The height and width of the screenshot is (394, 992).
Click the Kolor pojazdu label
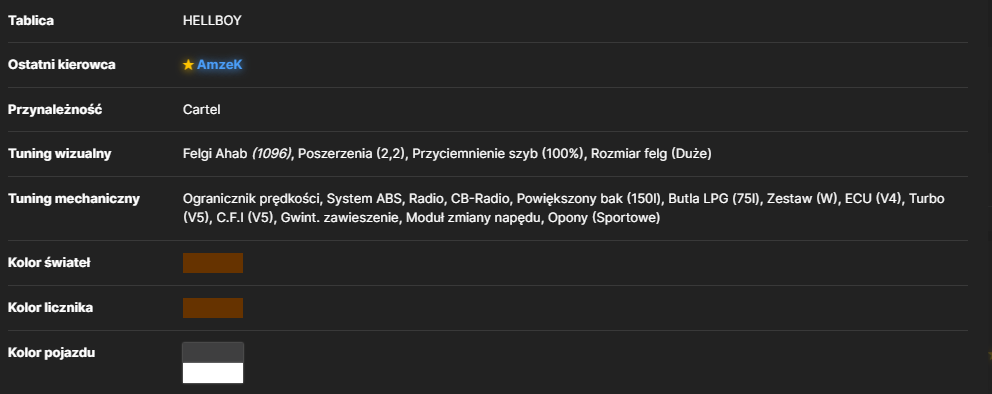click(51, 352)
